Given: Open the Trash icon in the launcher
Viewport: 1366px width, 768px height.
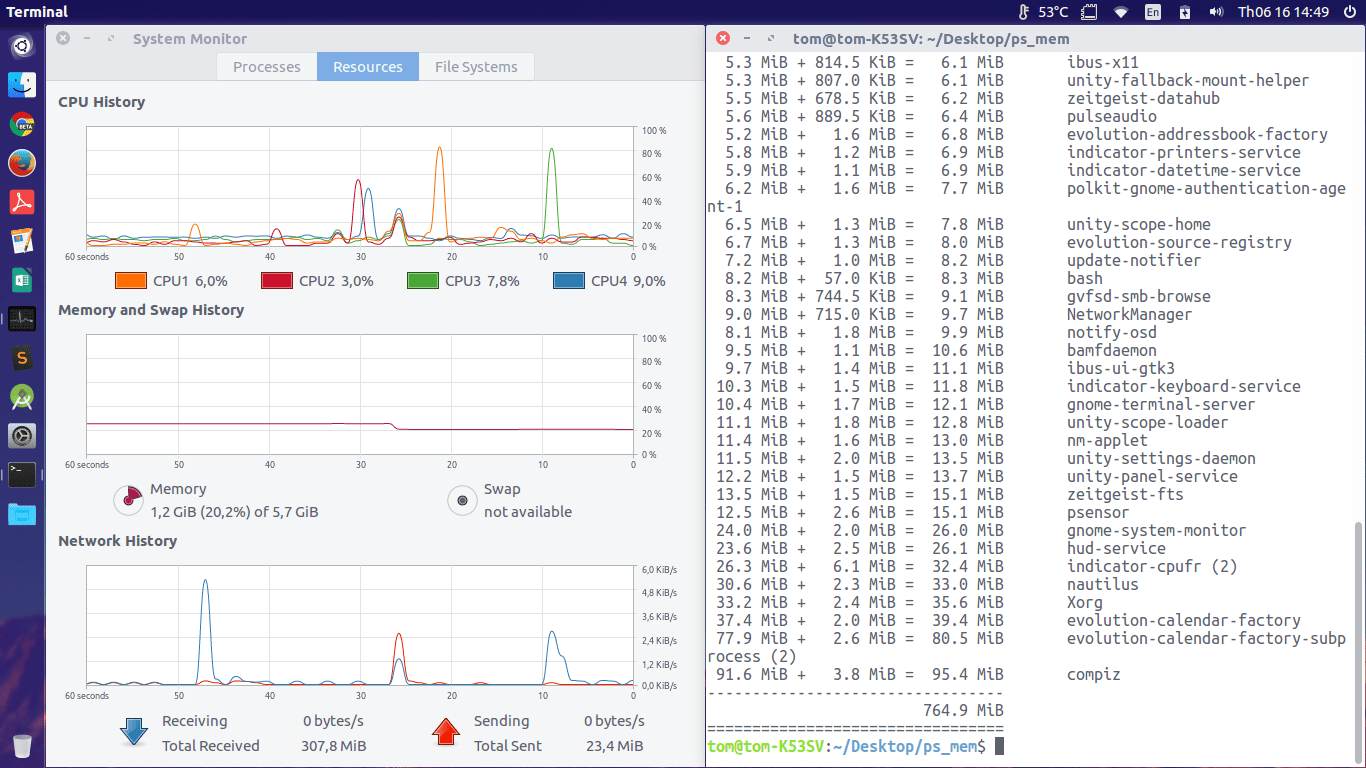Looking at the screenshot, I should [x=22, y=745].
